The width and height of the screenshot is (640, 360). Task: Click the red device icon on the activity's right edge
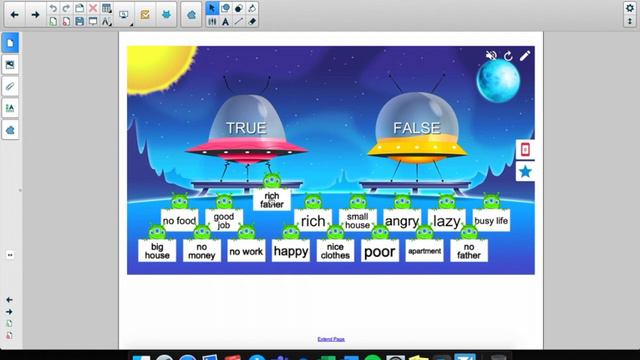pyautogui.click(x=525, y=150)
